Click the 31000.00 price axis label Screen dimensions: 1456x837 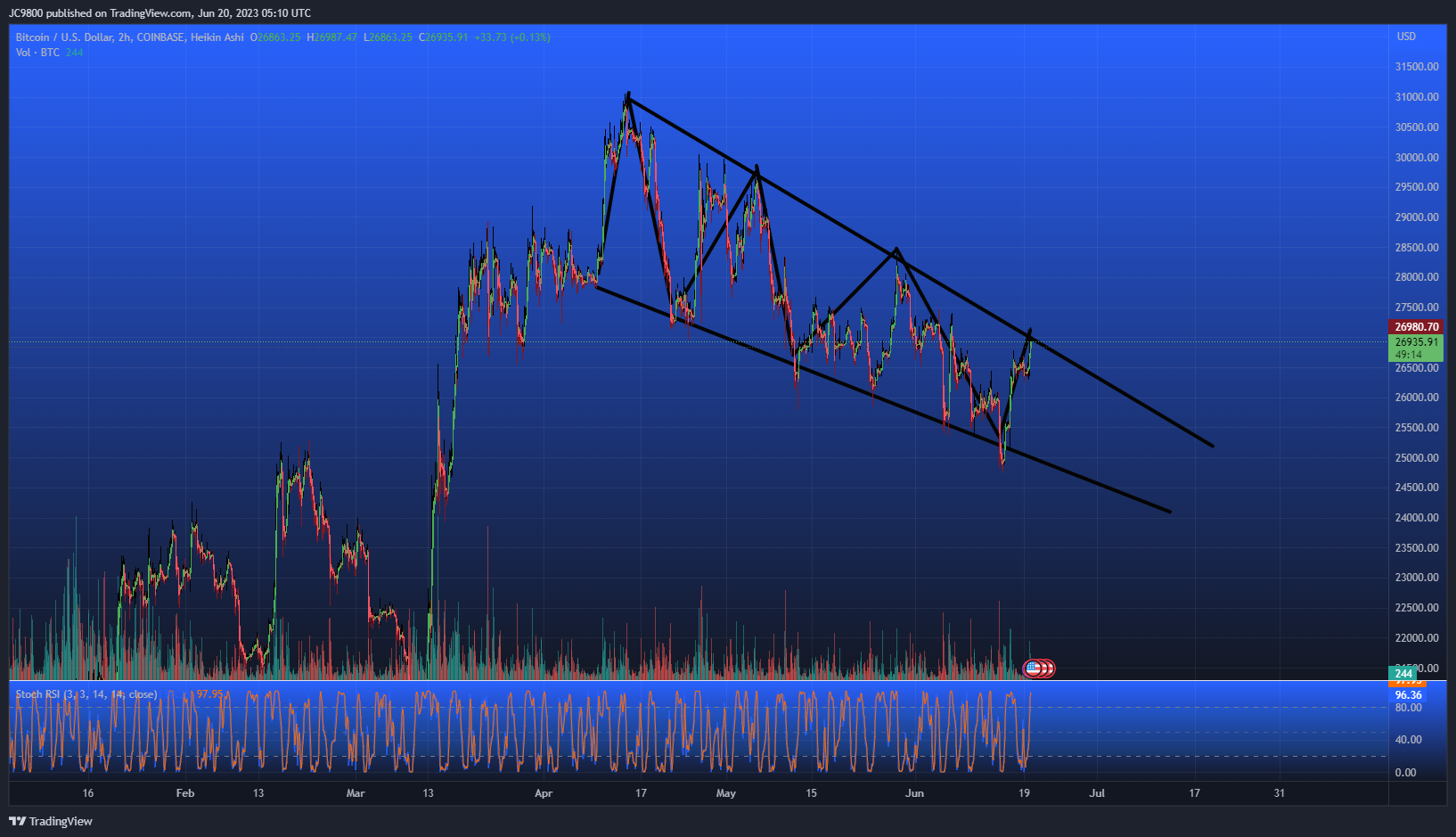click(x=1417, y=97)
